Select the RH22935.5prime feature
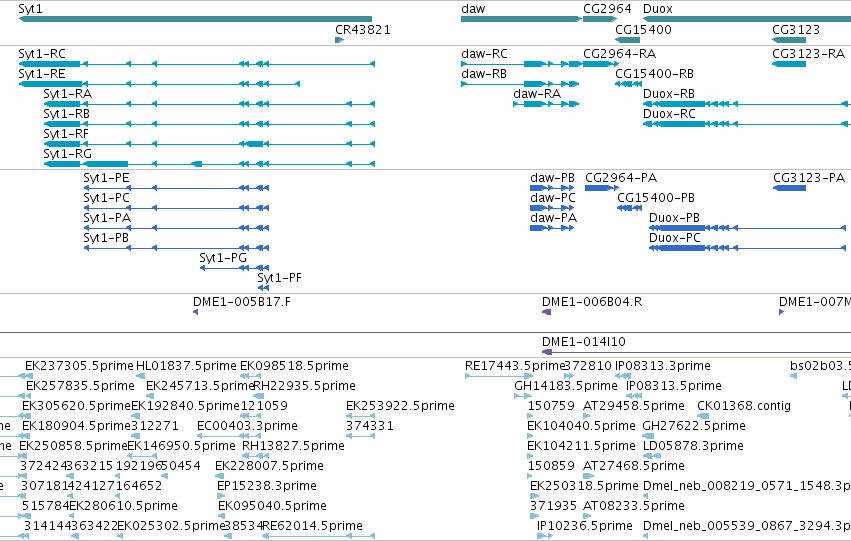This screenshot has height=541, width=851. coord(259,396)
